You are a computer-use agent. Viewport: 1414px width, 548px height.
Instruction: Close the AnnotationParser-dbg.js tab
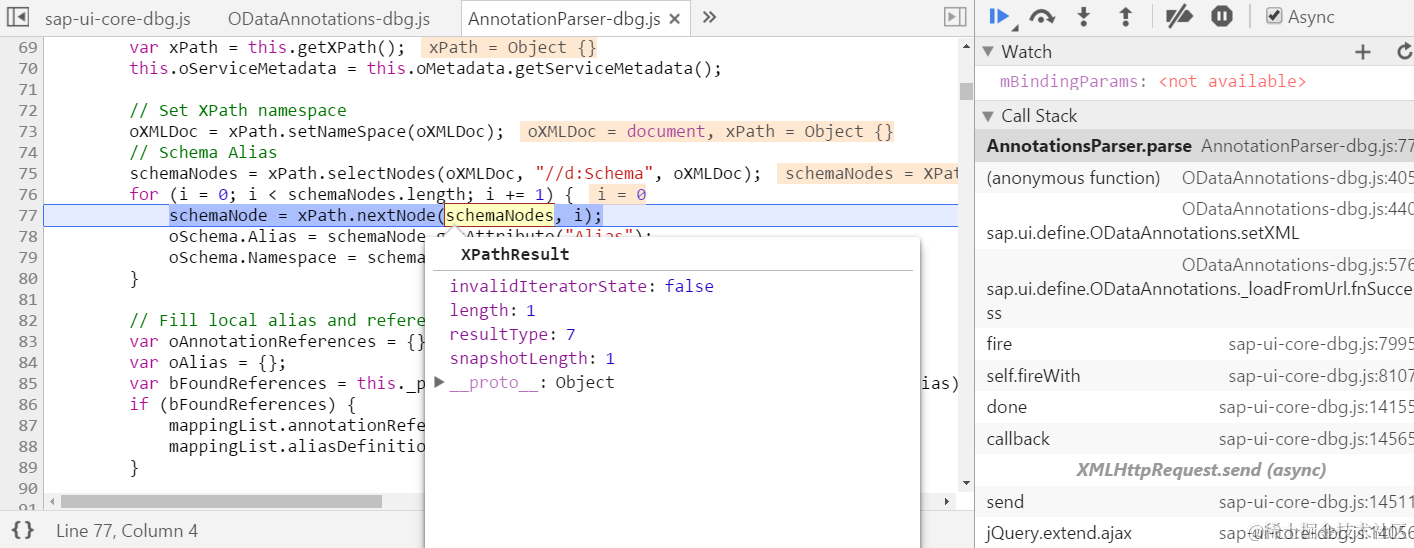coord(676,19)
